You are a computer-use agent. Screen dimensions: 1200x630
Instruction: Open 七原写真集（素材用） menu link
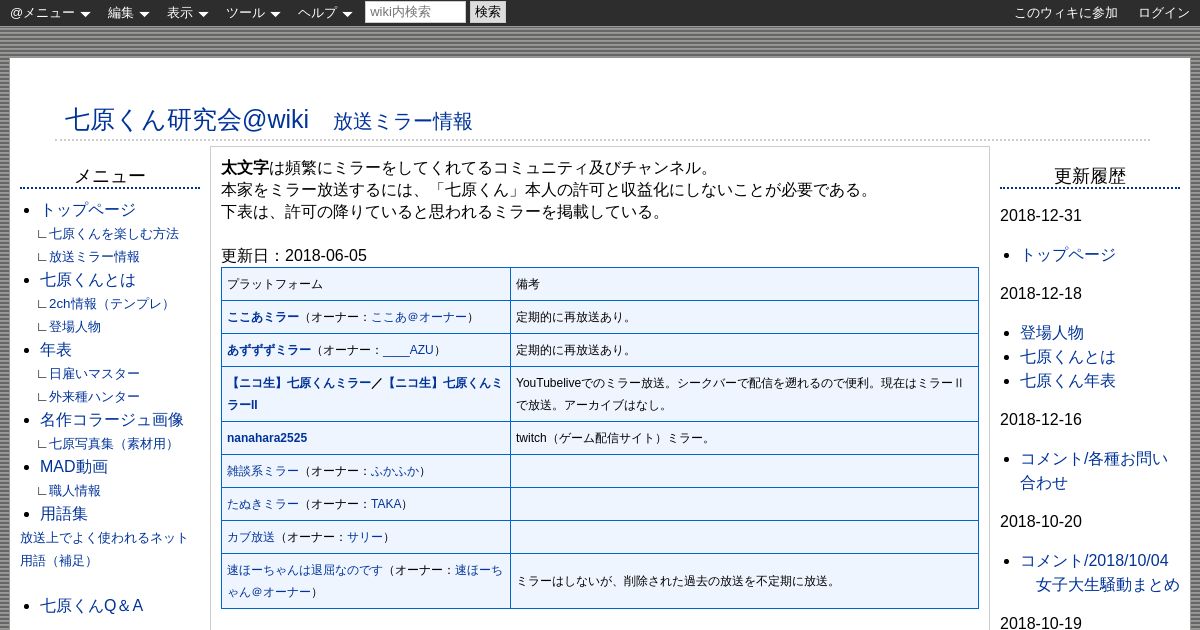pyautogui.click(x=114, y=444)
